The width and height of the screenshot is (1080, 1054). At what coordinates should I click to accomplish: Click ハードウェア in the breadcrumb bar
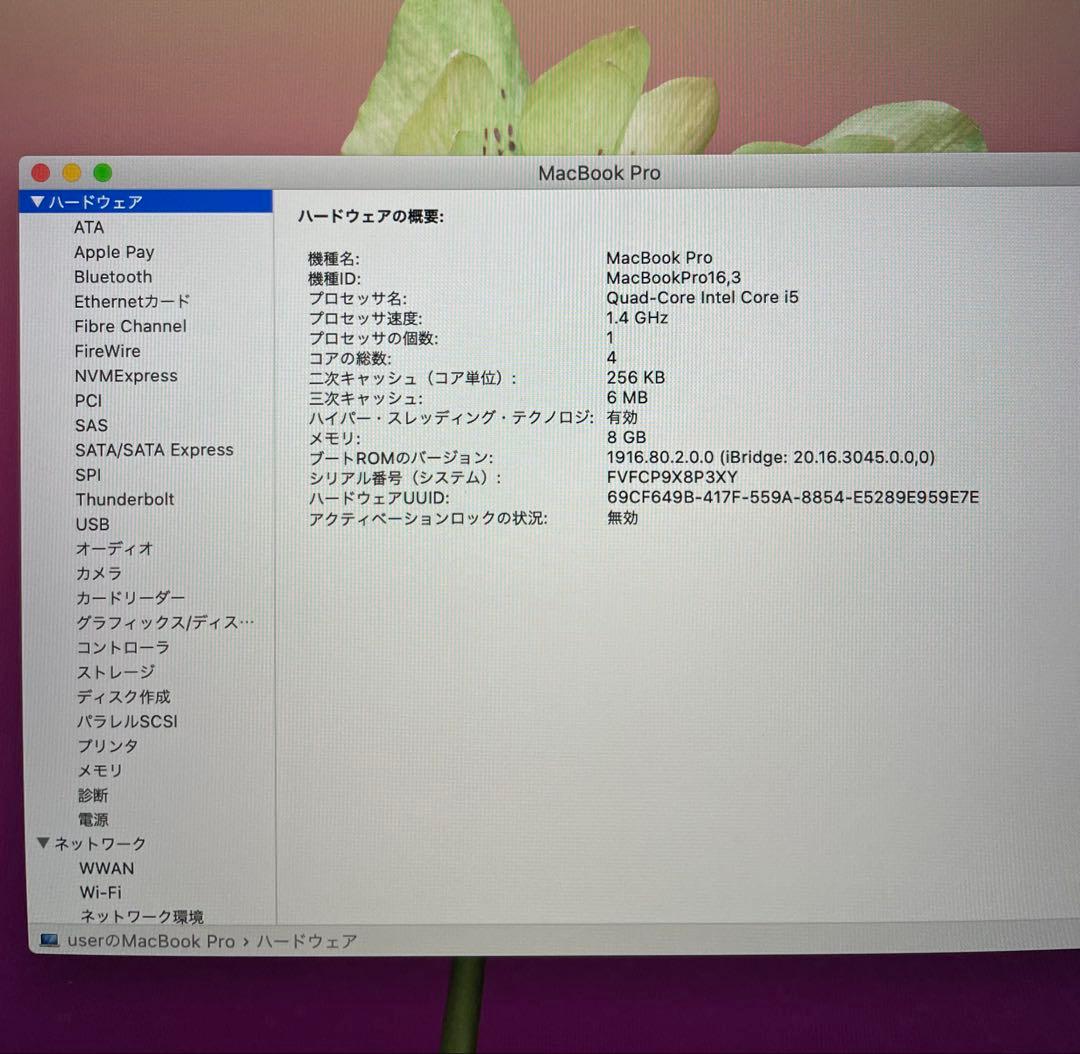point(307,940)
